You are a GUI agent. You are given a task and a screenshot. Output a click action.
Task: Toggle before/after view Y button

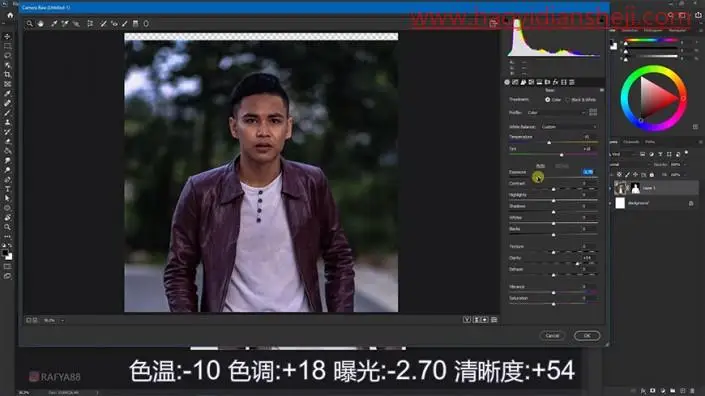pos(467,320)
